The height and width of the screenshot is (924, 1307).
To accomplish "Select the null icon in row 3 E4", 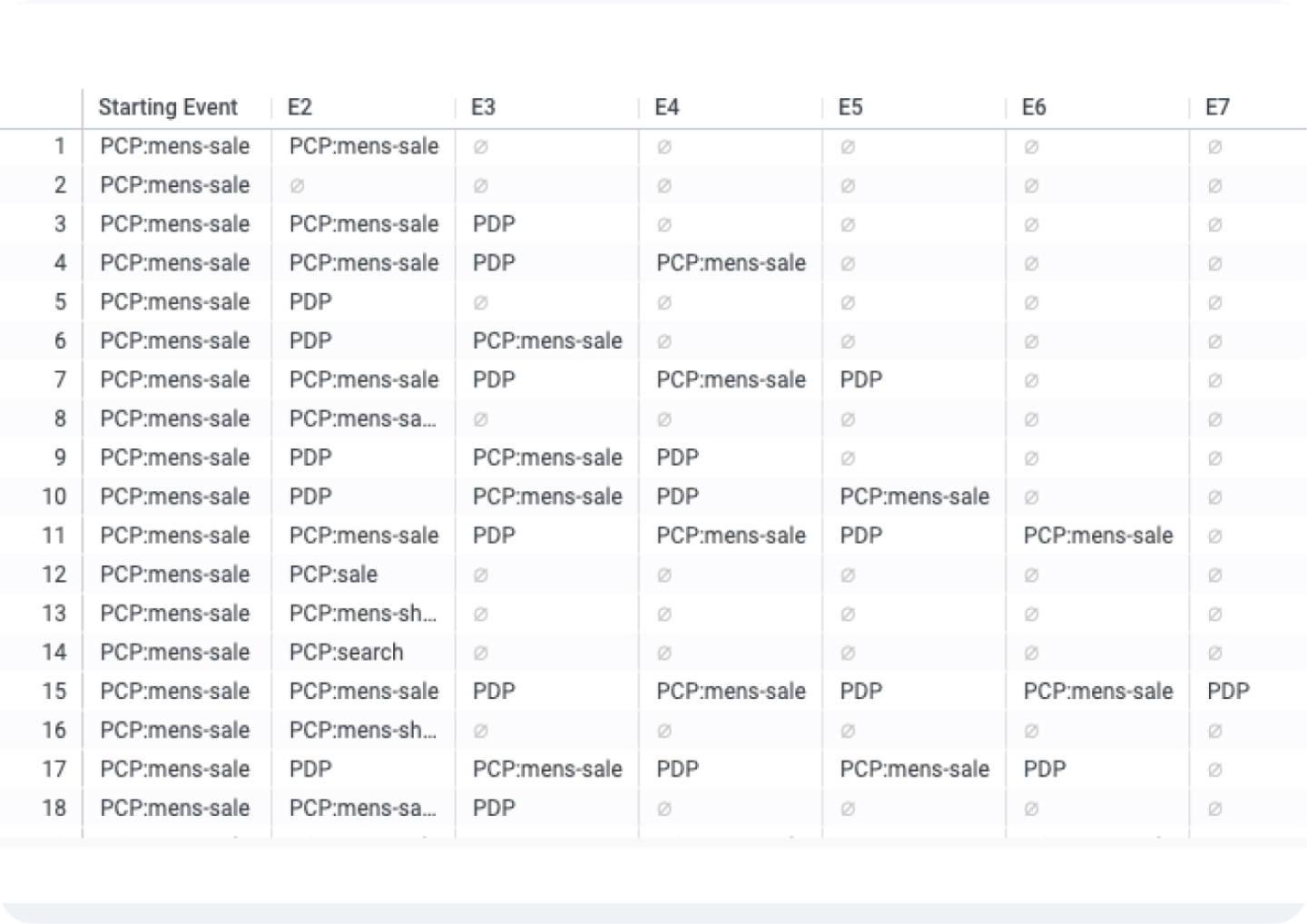I will [x=664, y=225].
